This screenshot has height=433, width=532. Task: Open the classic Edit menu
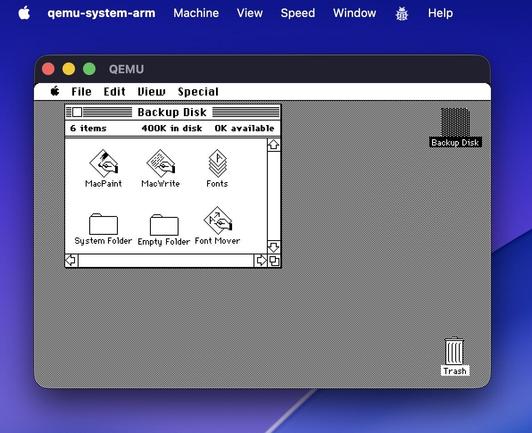tap(115, 92)
